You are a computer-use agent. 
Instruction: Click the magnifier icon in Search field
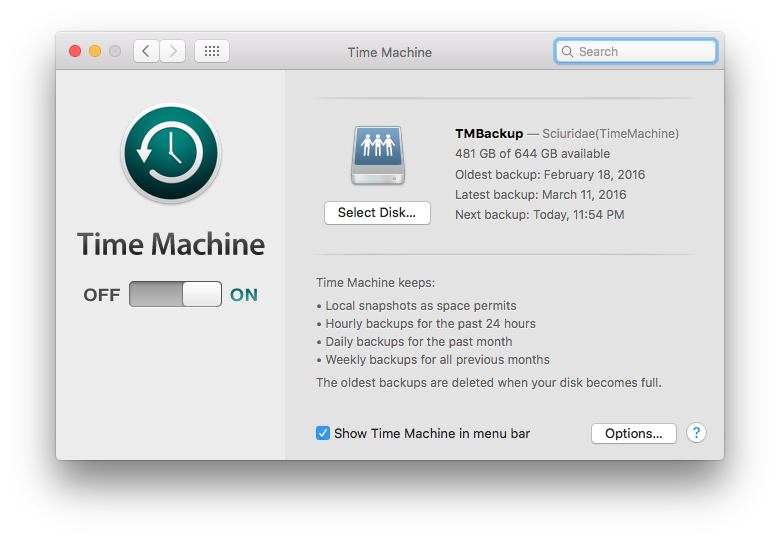[567, 51]
